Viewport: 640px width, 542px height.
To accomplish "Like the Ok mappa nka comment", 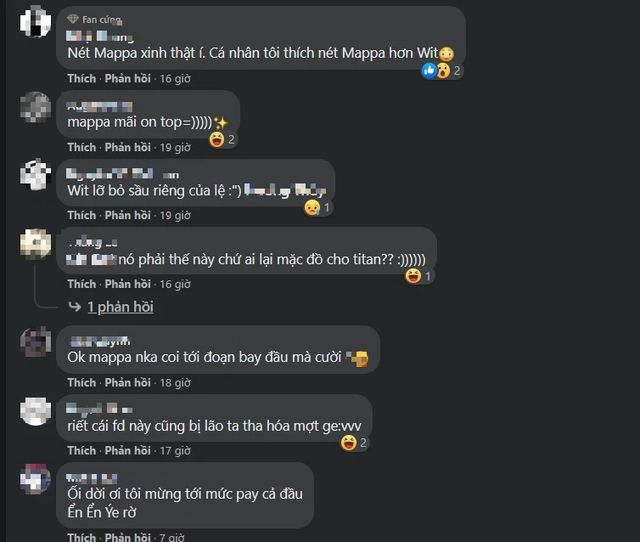I will tap(82, 382).
